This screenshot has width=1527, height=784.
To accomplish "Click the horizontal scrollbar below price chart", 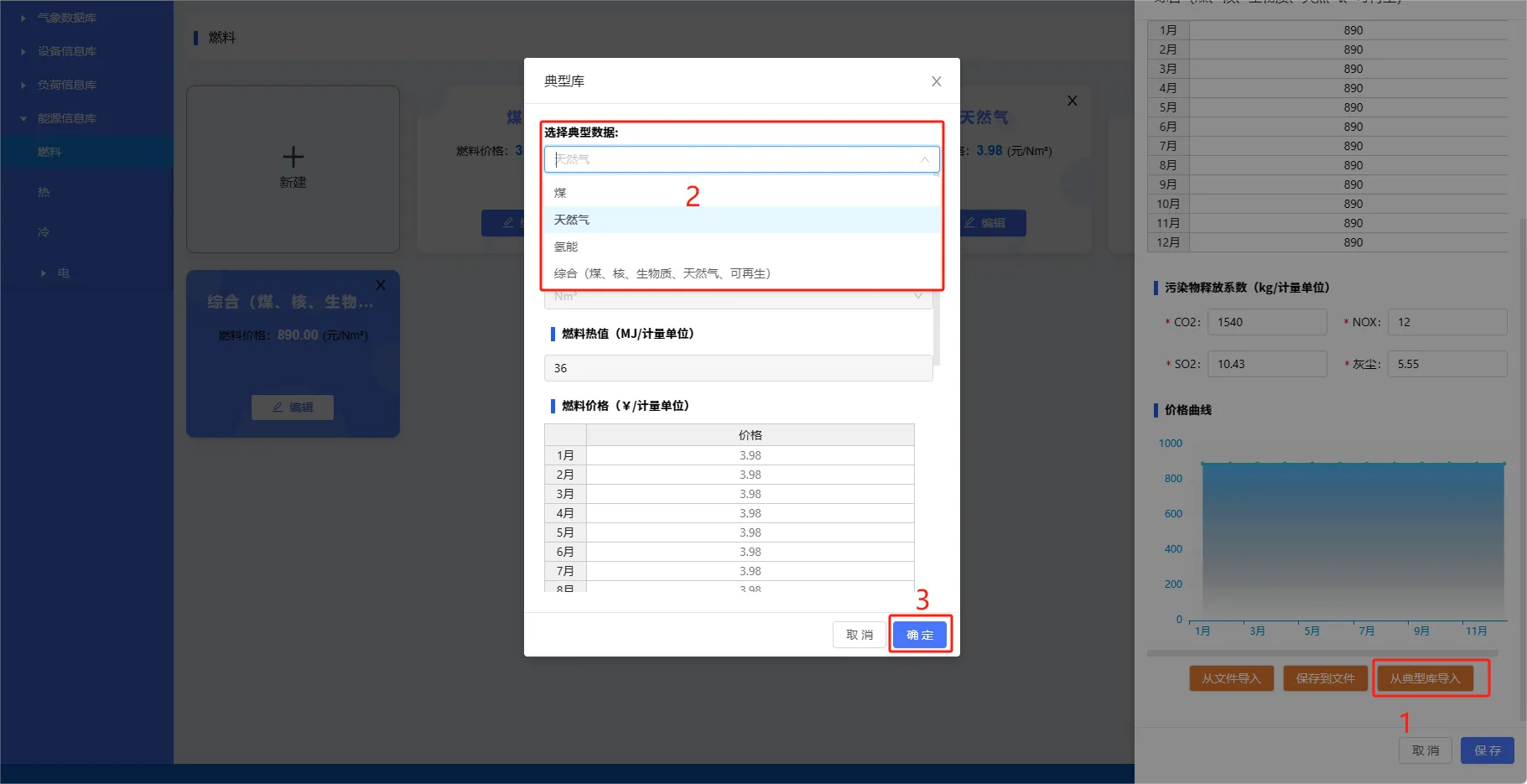I will coord(1322,652).
